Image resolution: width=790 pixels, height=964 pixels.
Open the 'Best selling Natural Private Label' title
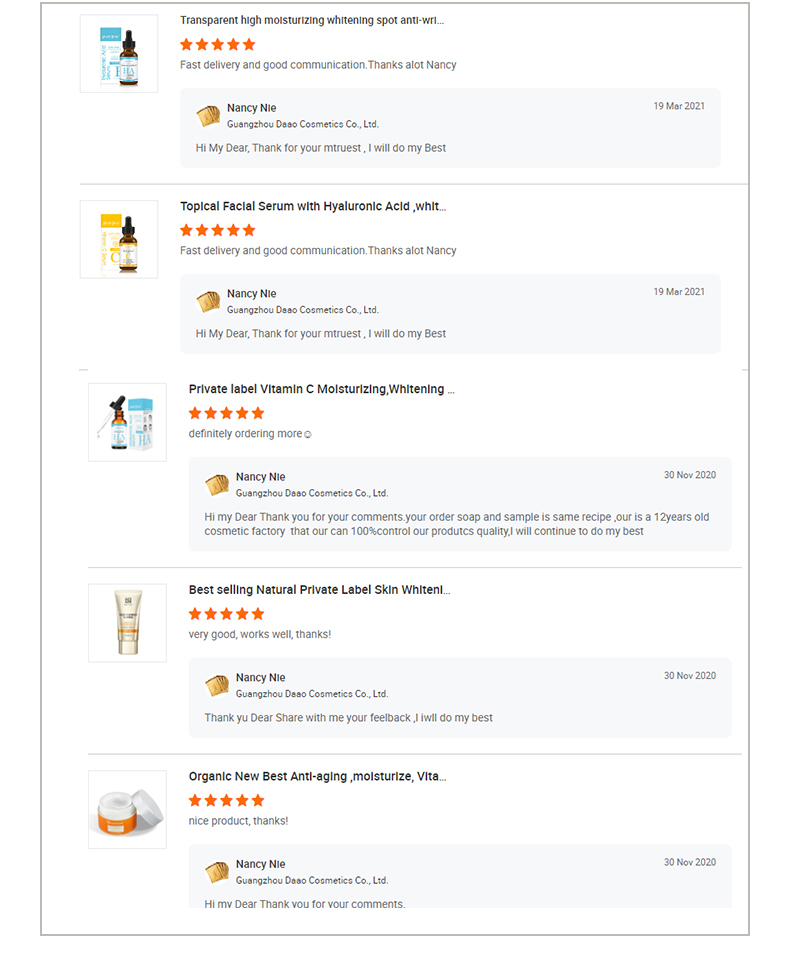click(320, 590)
